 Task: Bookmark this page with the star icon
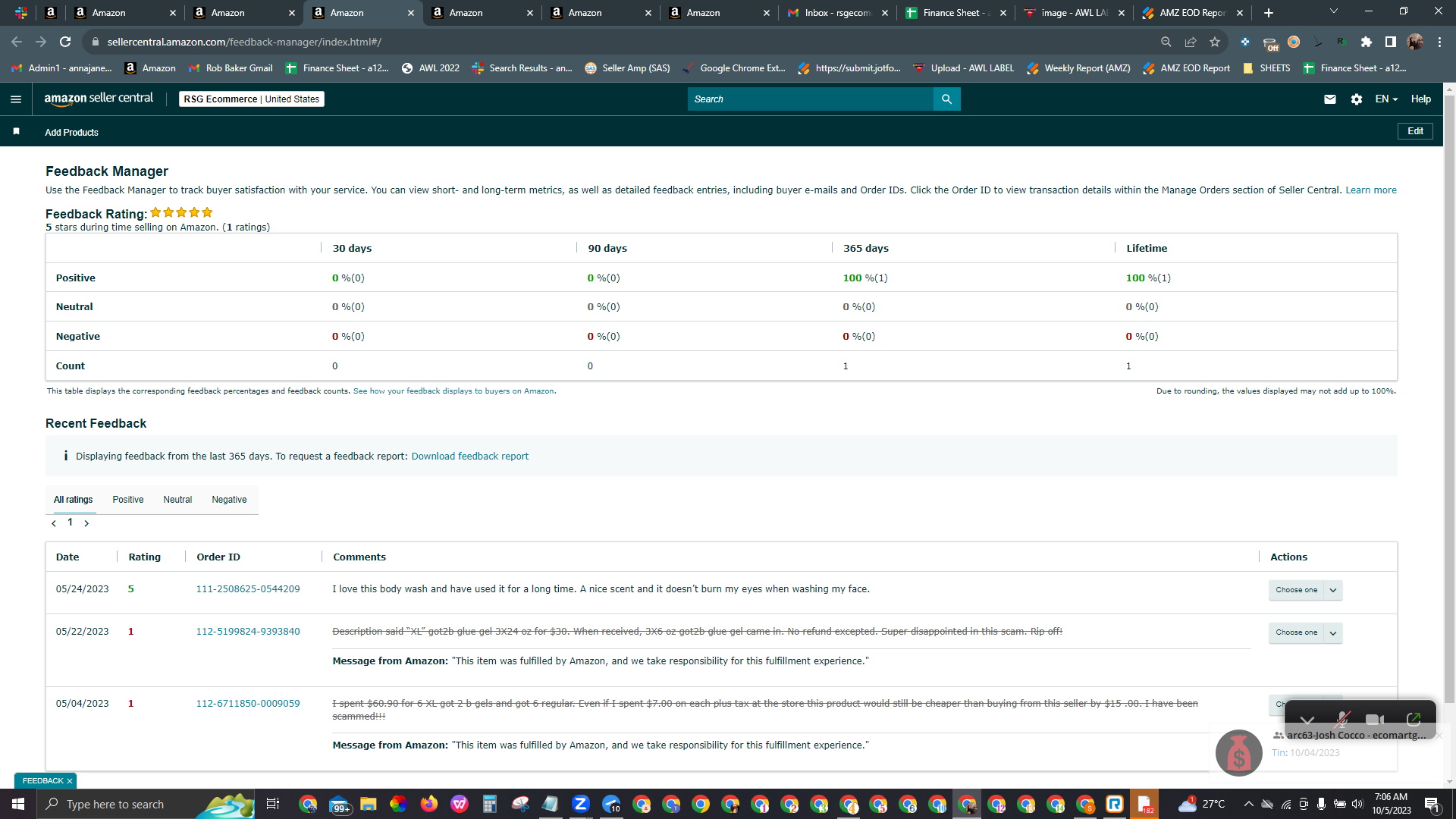coord(1215,42)
